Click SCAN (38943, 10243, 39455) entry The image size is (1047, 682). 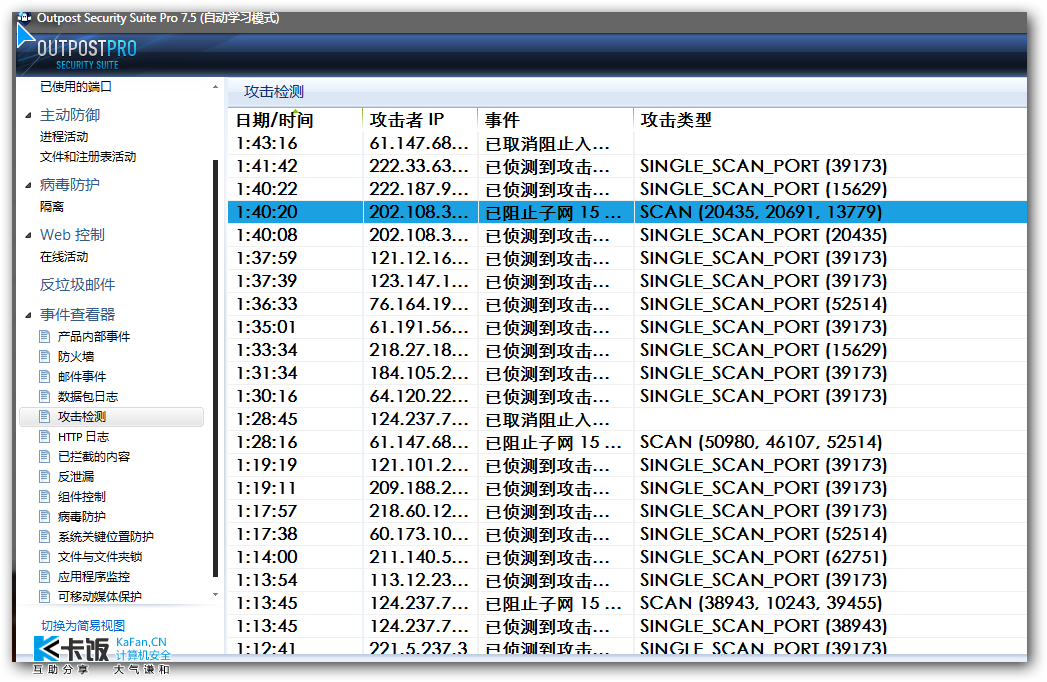(761, 603)
